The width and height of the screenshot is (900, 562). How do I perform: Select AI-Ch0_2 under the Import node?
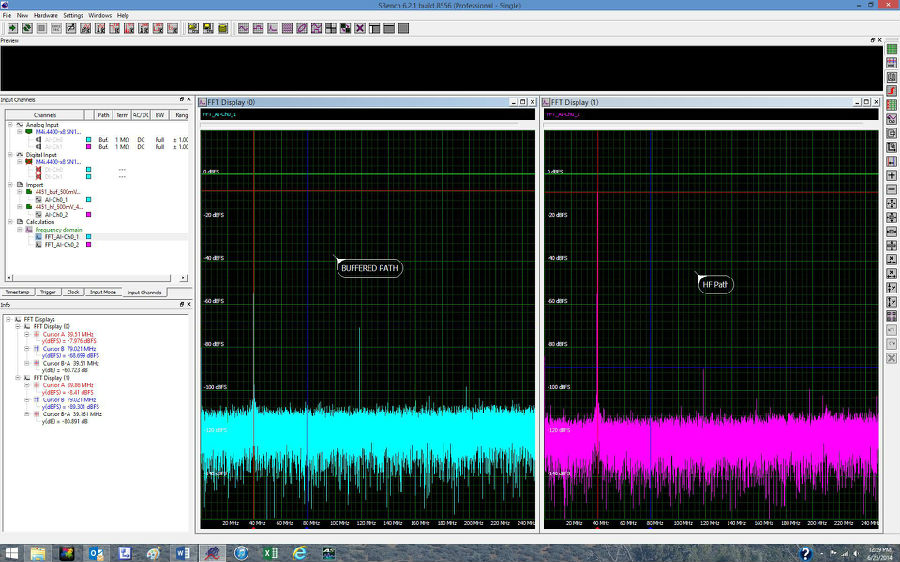tap(56, 215)
